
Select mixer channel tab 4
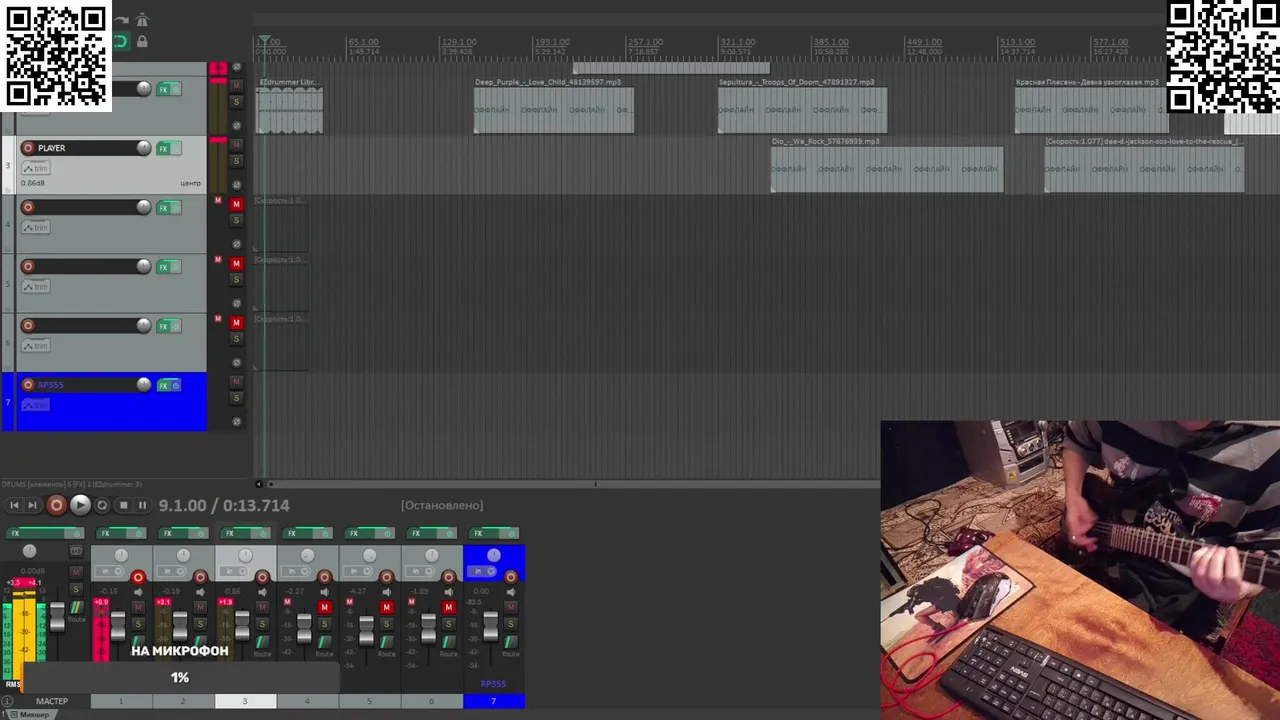(307, 701)
